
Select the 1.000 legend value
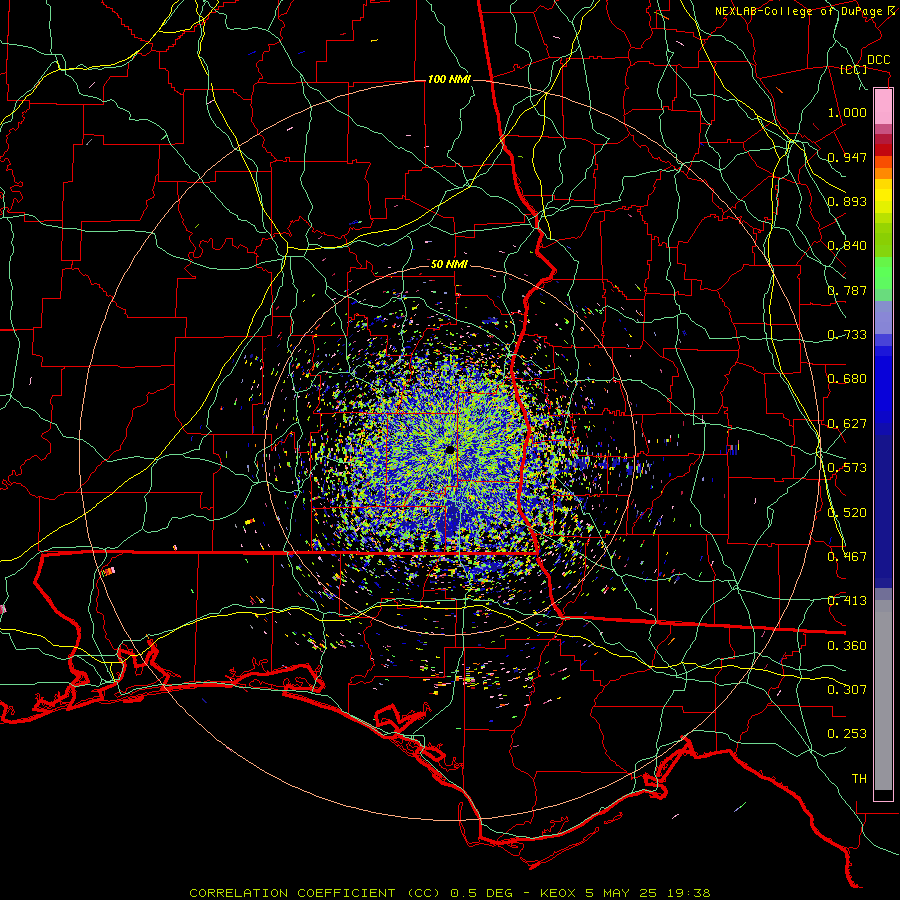(x=847, y=112)
